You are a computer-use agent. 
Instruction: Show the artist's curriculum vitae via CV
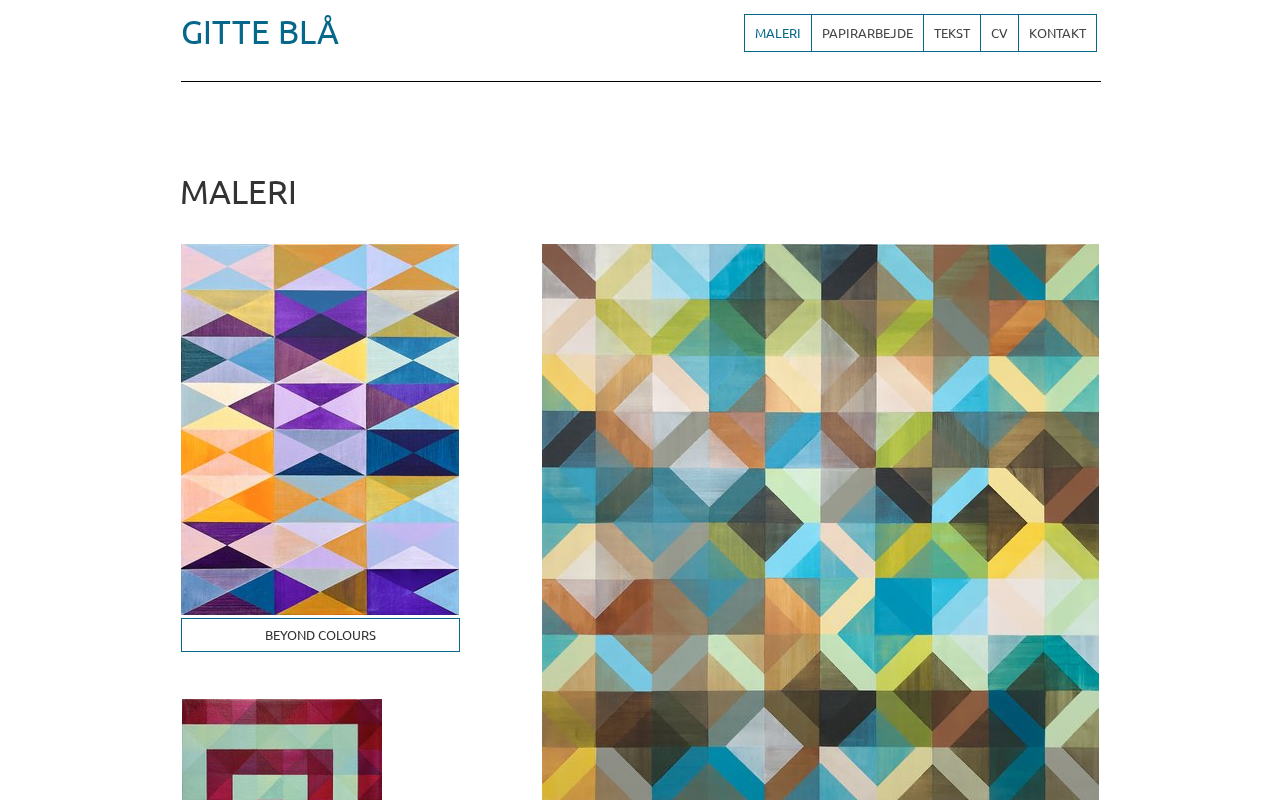(x=999, y=33)
